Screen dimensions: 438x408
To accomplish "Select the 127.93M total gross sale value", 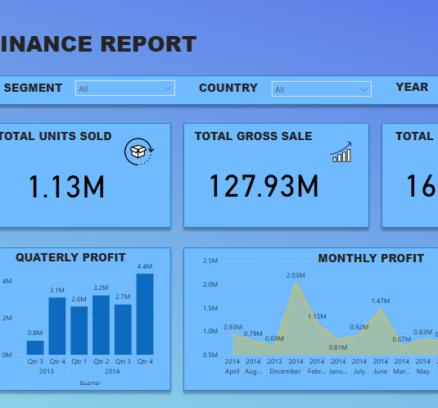I will point(264,186).
